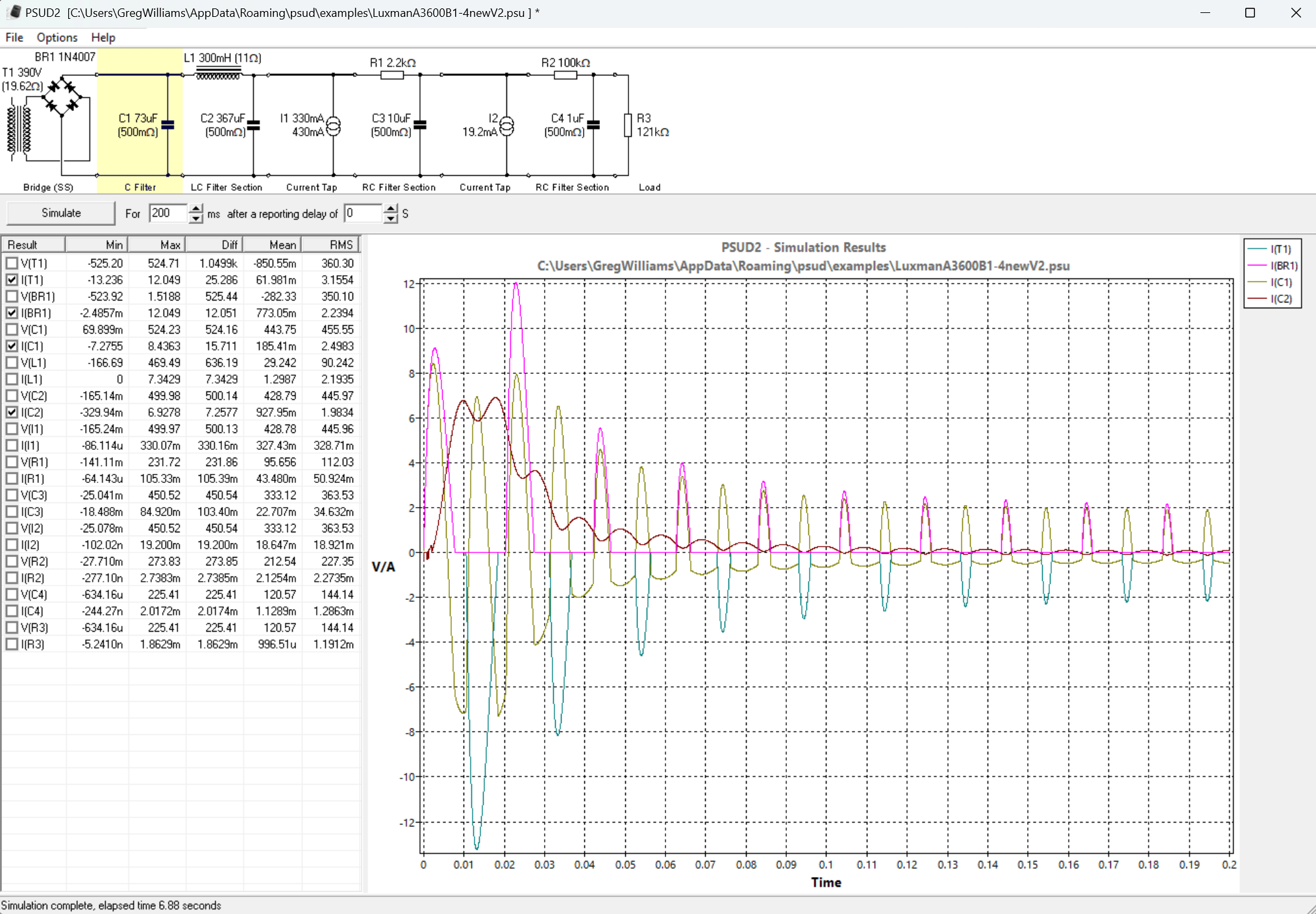
Task: Uncheck the I(BR1) result checkbox
Action: 12,313
